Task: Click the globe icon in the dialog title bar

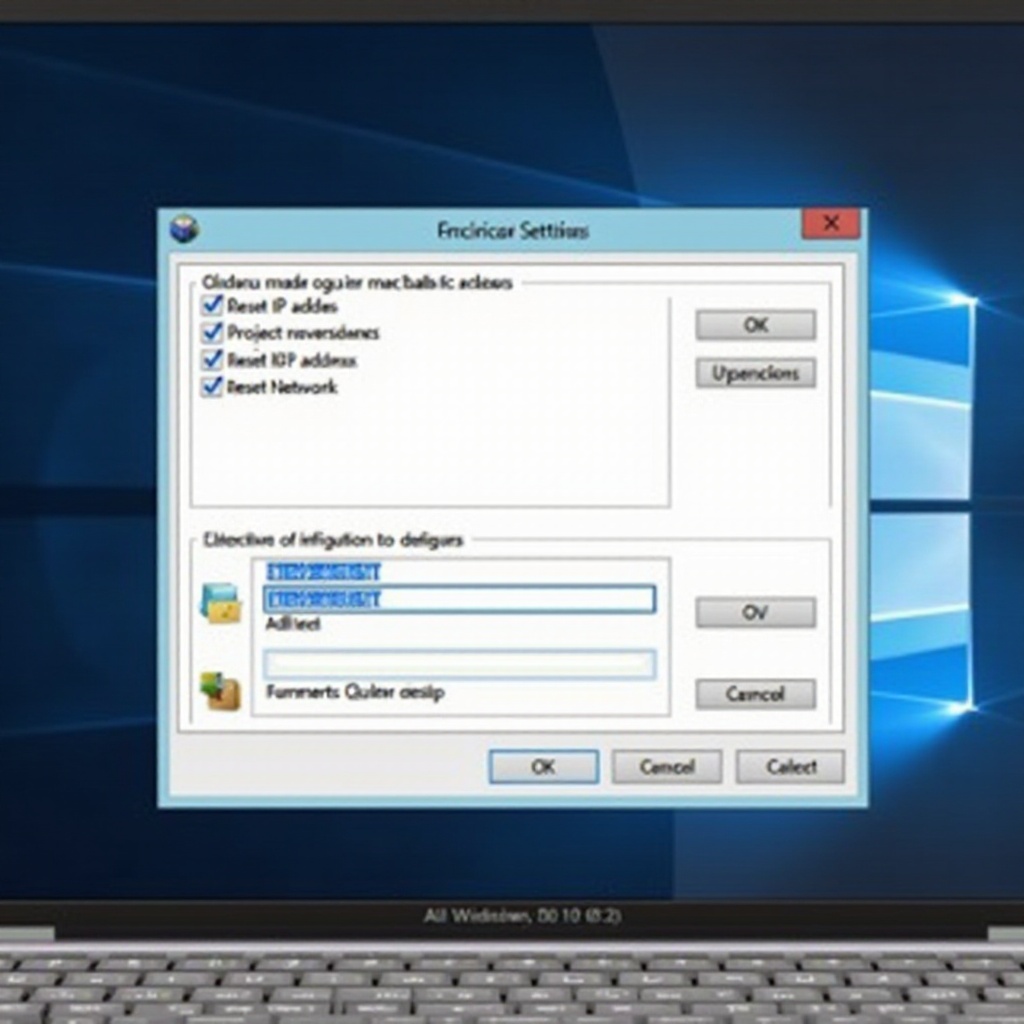Action: (x=184, y=229)
